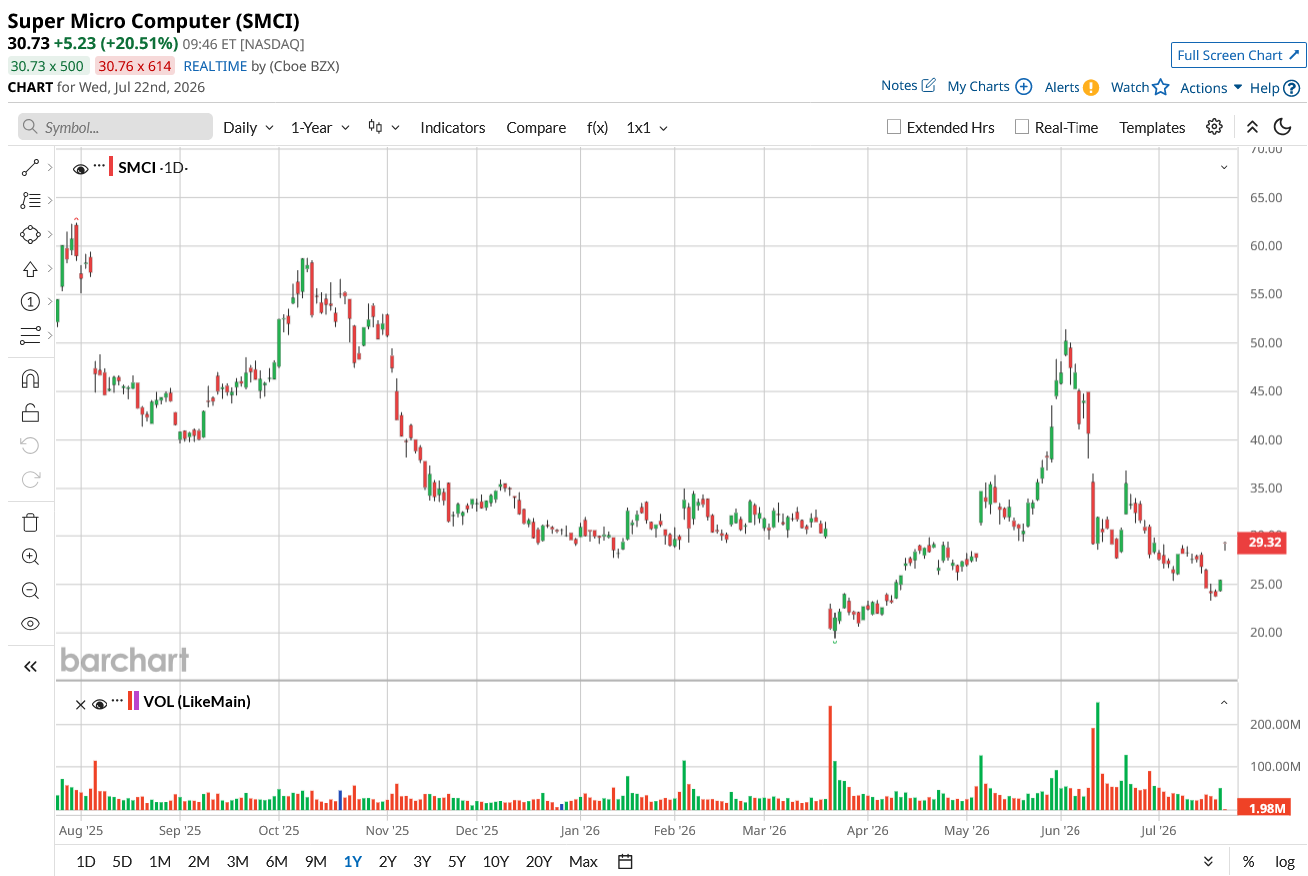This screenshot has width=1308, height=876.
Task: Open the Fibonacci and lines tool list
Action: tap(30, 201)
